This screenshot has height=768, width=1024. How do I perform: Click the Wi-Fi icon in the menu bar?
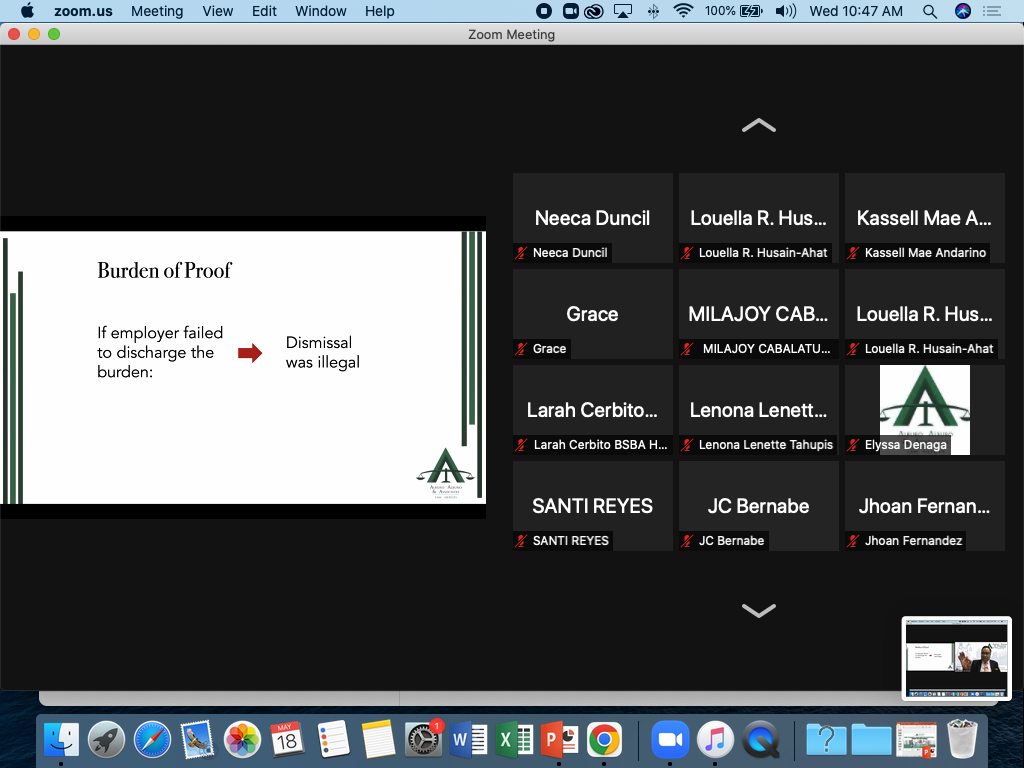coord(686,11)
